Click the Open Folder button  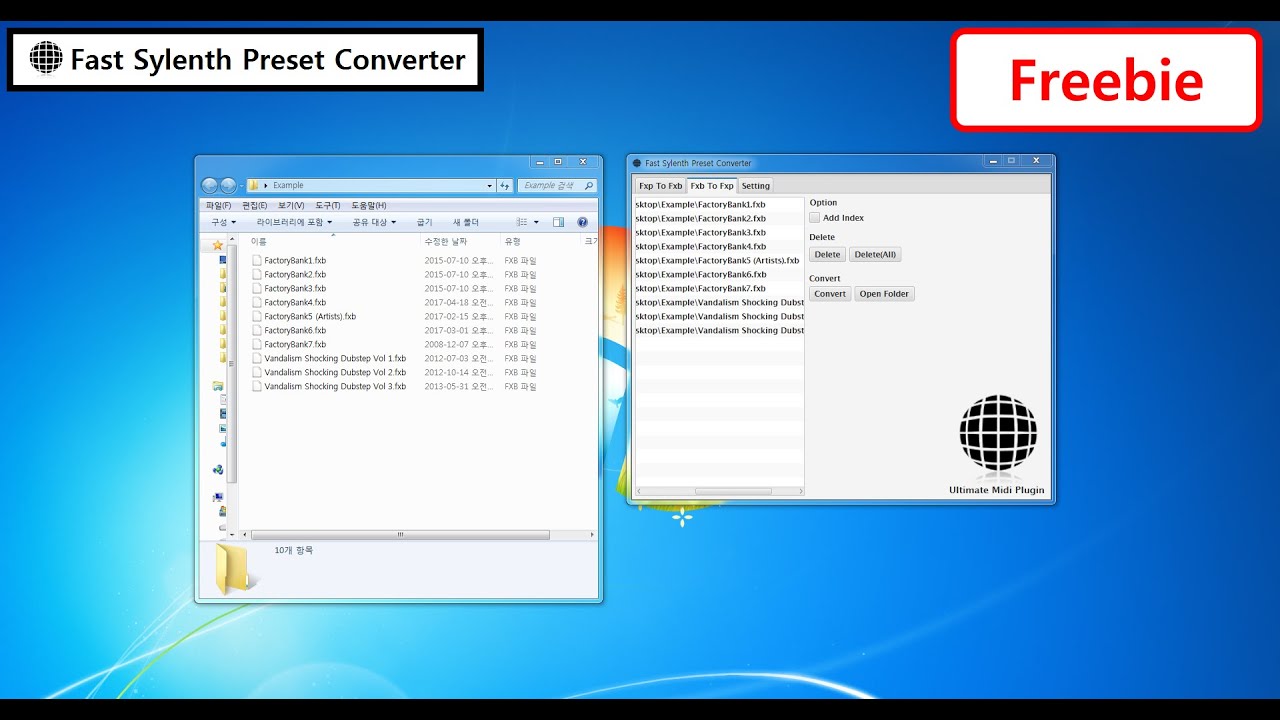(x=884, y=294)
